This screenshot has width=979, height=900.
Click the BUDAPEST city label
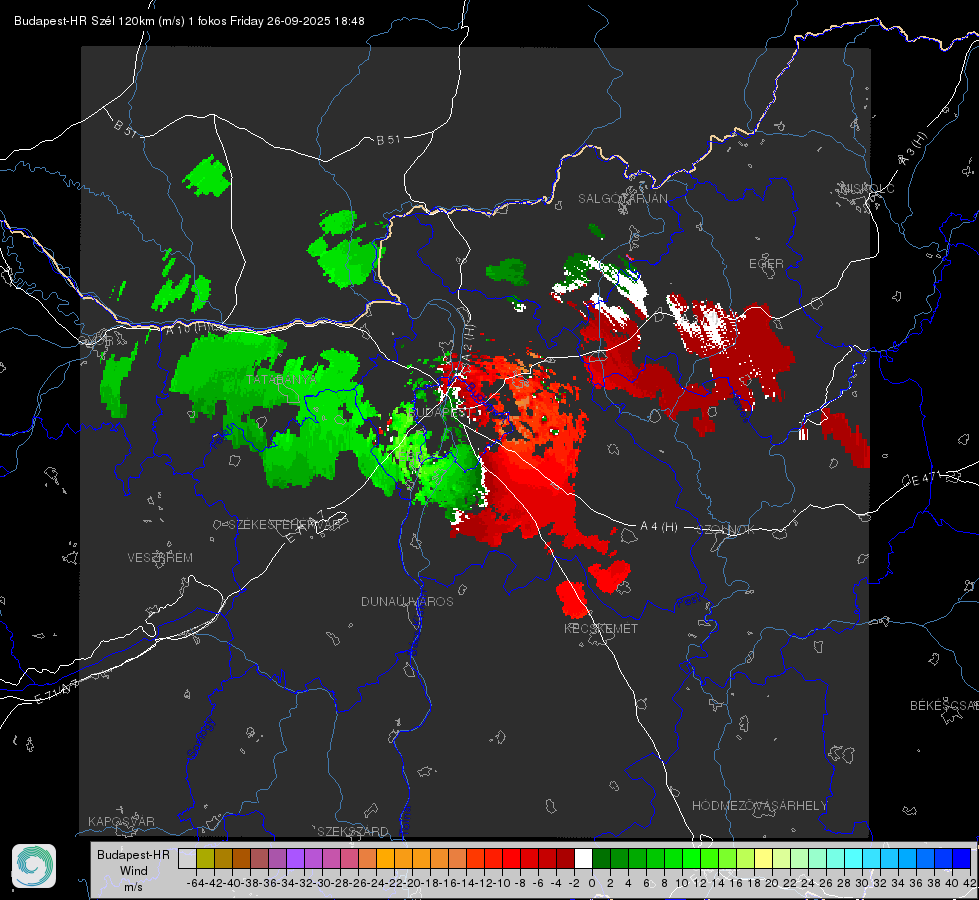(438, 412)
